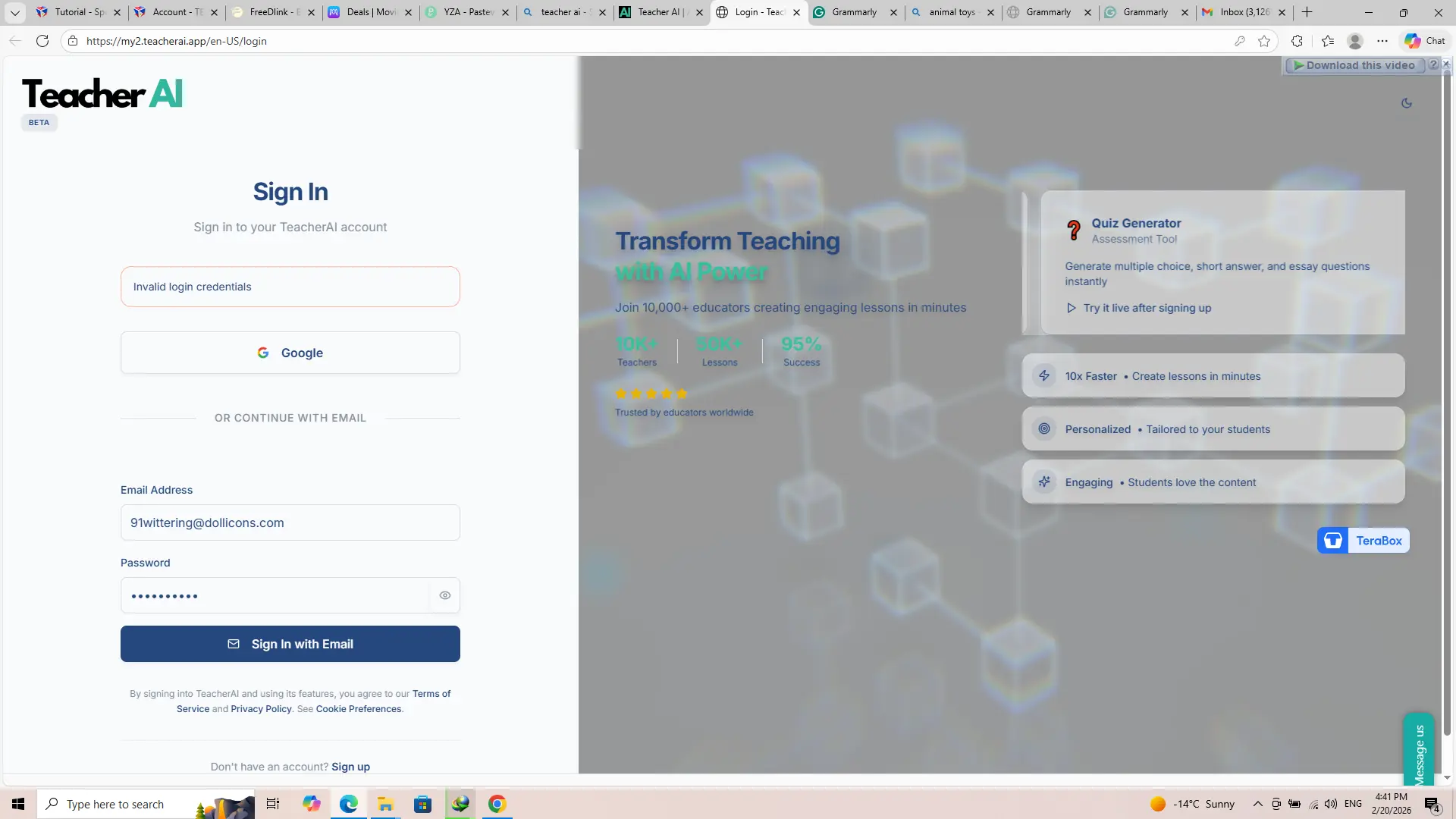Open new browser tab plus icon
This screenshot has width=1456, height=819.
click(x=1307, y=12)
